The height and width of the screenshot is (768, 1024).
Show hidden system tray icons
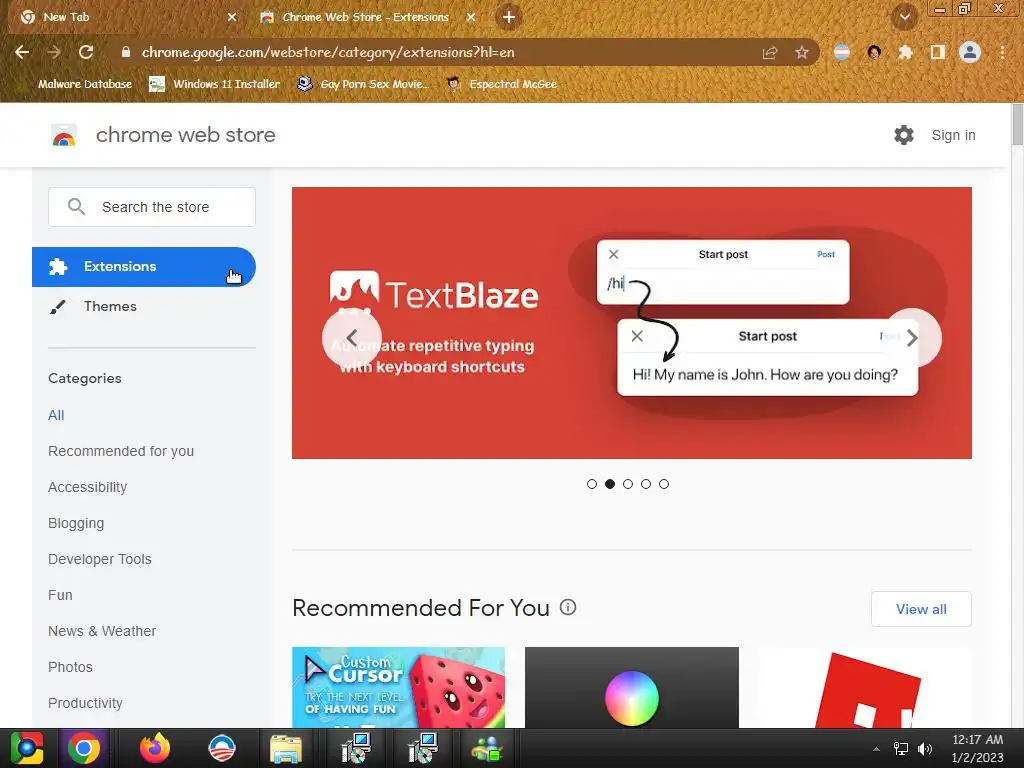pos(876,749)
